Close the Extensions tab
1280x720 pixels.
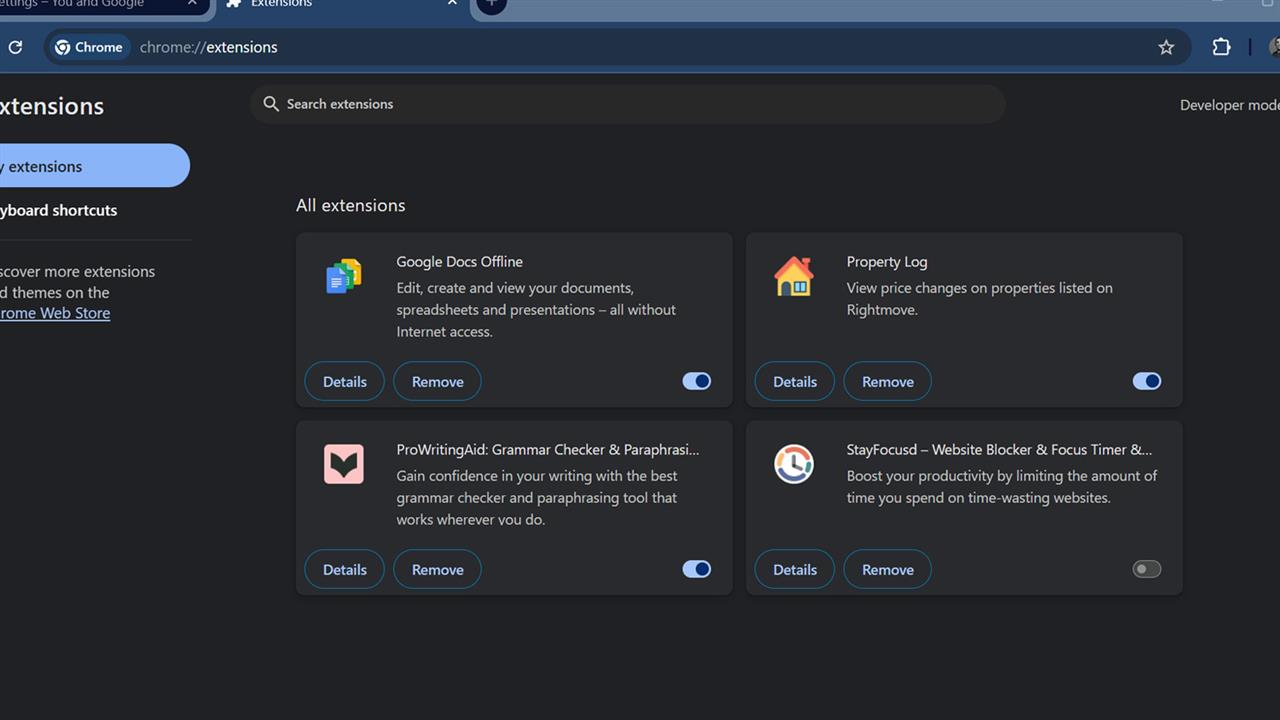[x=452, y=4]
